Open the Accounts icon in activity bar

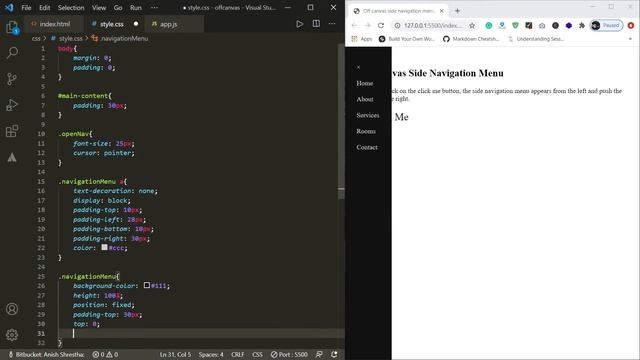[12, 309]
